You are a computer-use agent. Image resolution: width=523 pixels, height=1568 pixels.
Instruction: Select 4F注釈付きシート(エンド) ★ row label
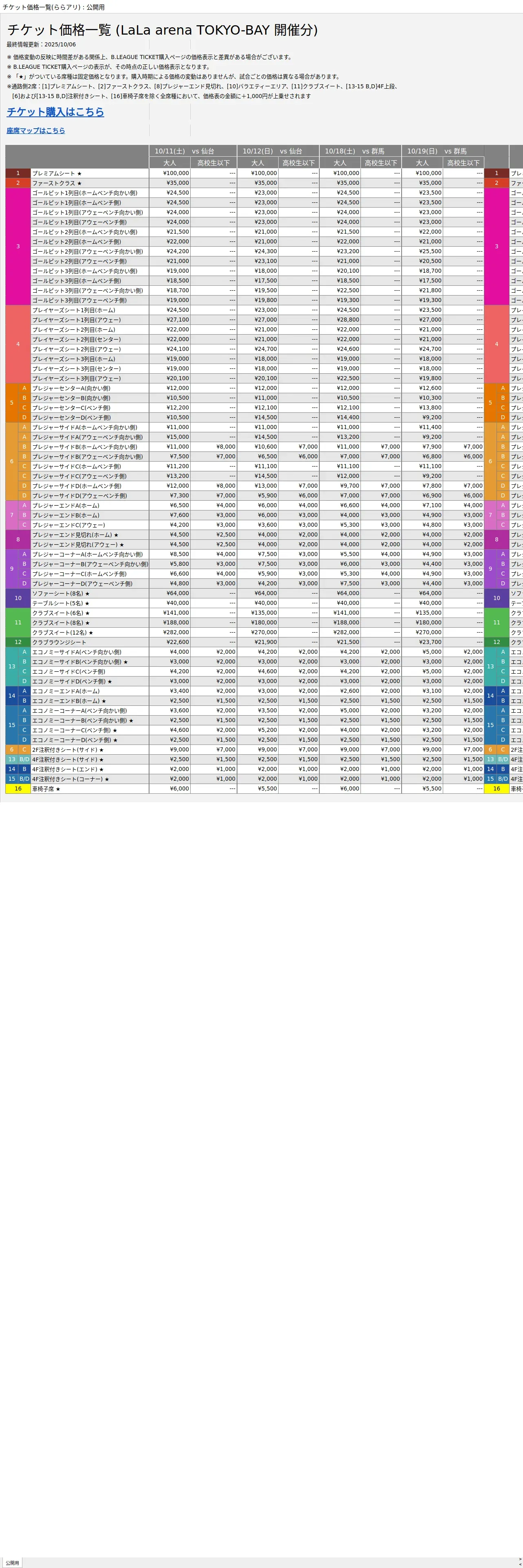[x=90, y=769]
